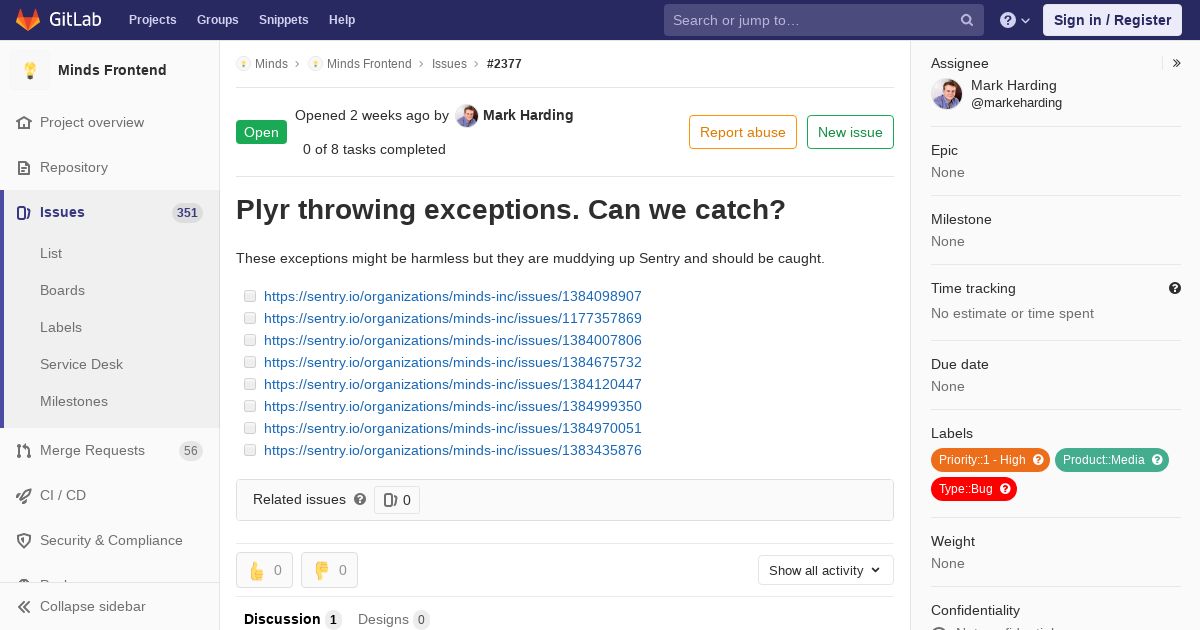Click the Issues sidebar icon

coord(24,213)
